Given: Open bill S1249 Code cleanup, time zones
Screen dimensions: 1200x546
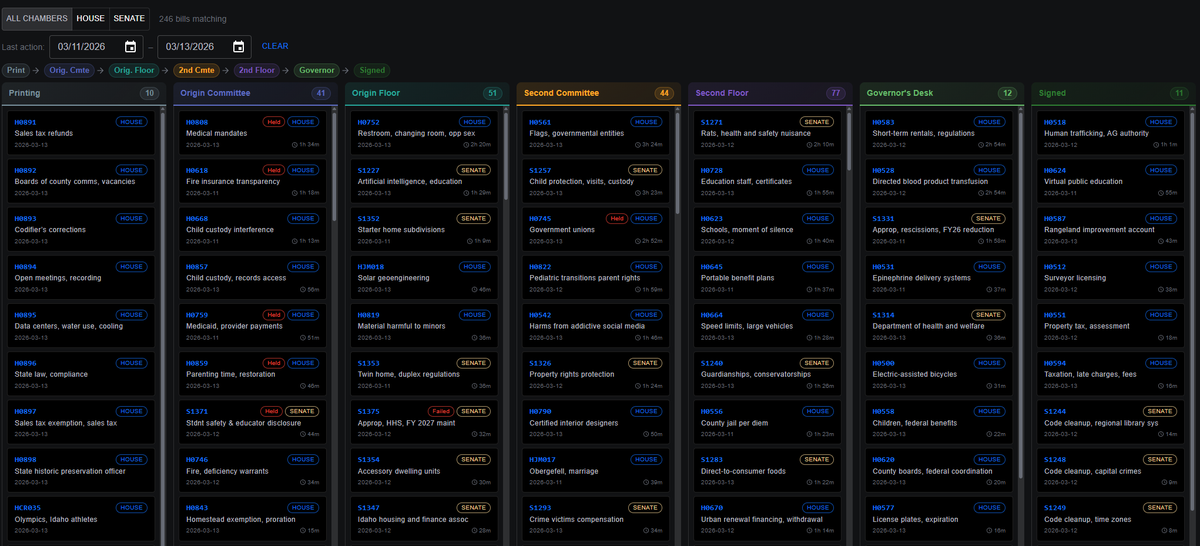Looking at the screenshot, I should [x=1112, y=517].
